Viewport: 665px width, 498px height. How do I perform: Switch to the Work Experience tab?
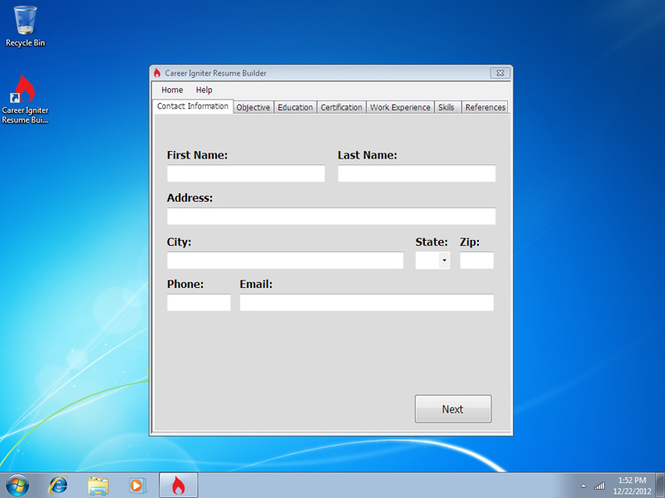click(x=400, y=107)
